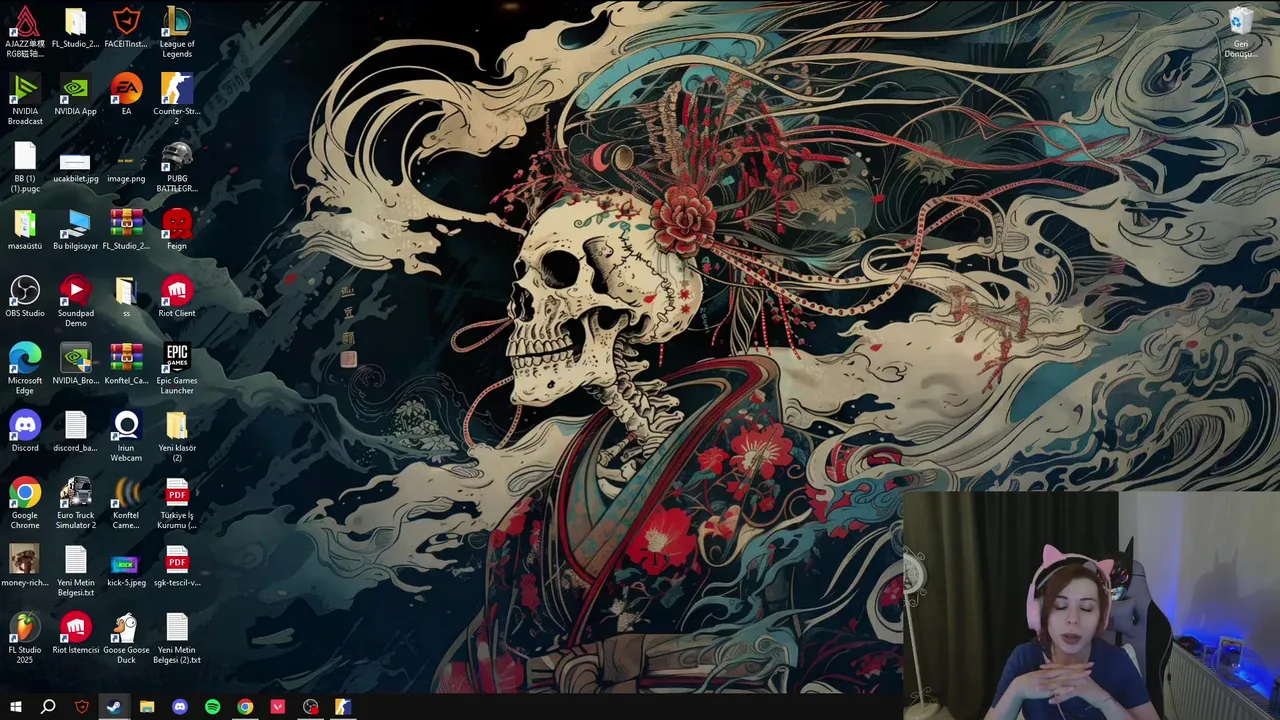Open Discord from the taskbar
1280x720 pixels.
coord(180,707)
